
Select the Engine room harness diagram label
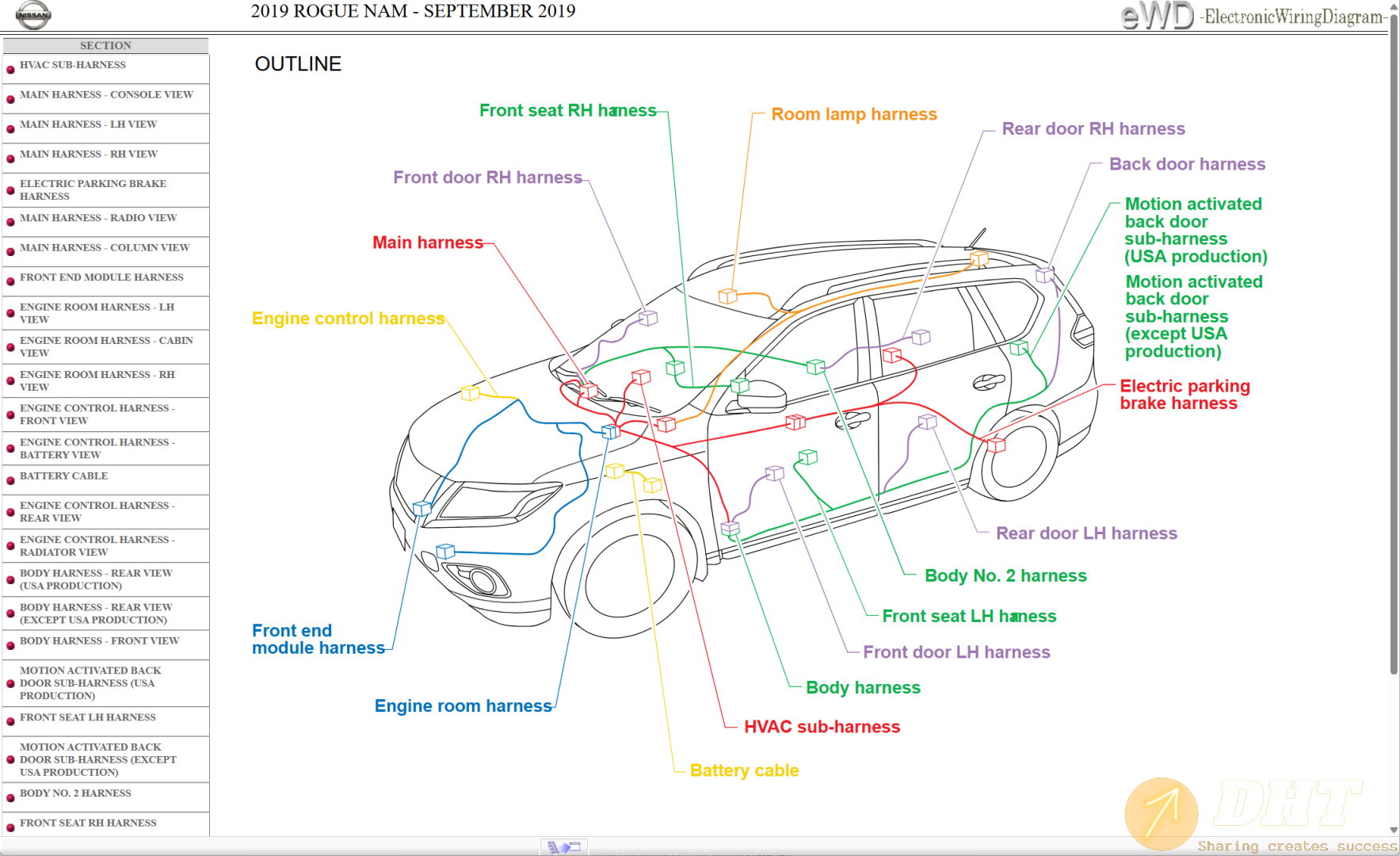click(463, 705)
